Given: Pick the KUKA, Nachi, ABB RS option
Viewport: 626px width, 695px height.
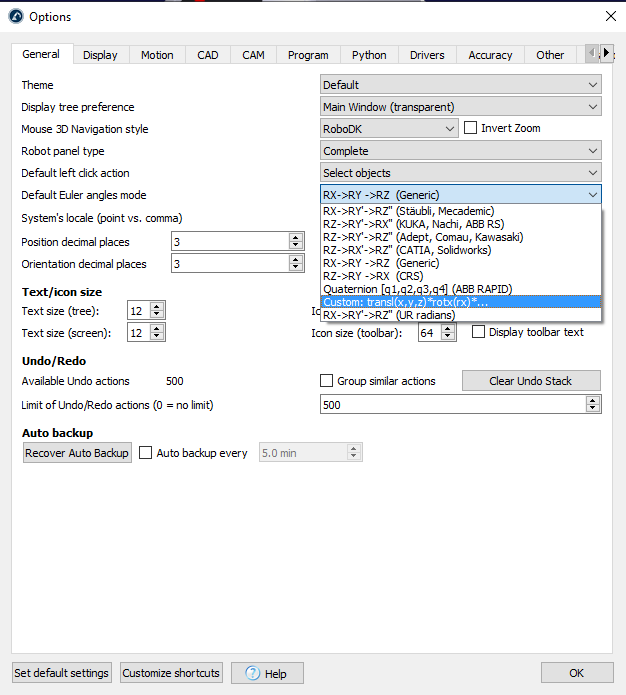Looking at the screenshot, I should (413, 224).
